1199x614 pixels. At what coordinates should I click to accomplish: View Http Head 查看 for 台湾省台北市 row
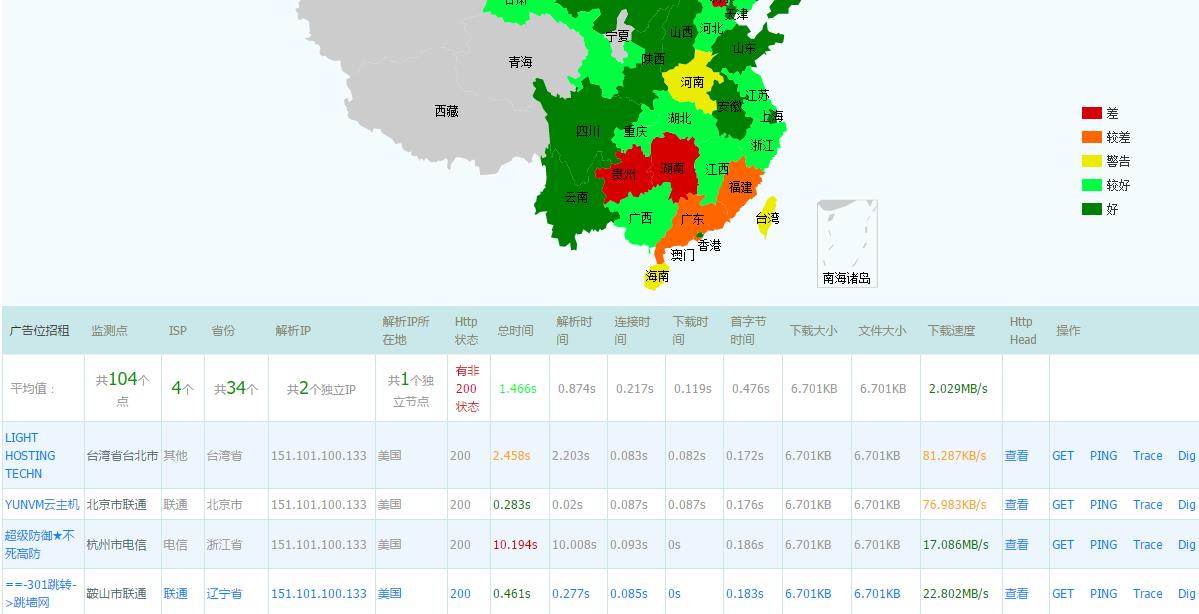coord(1016,456)
